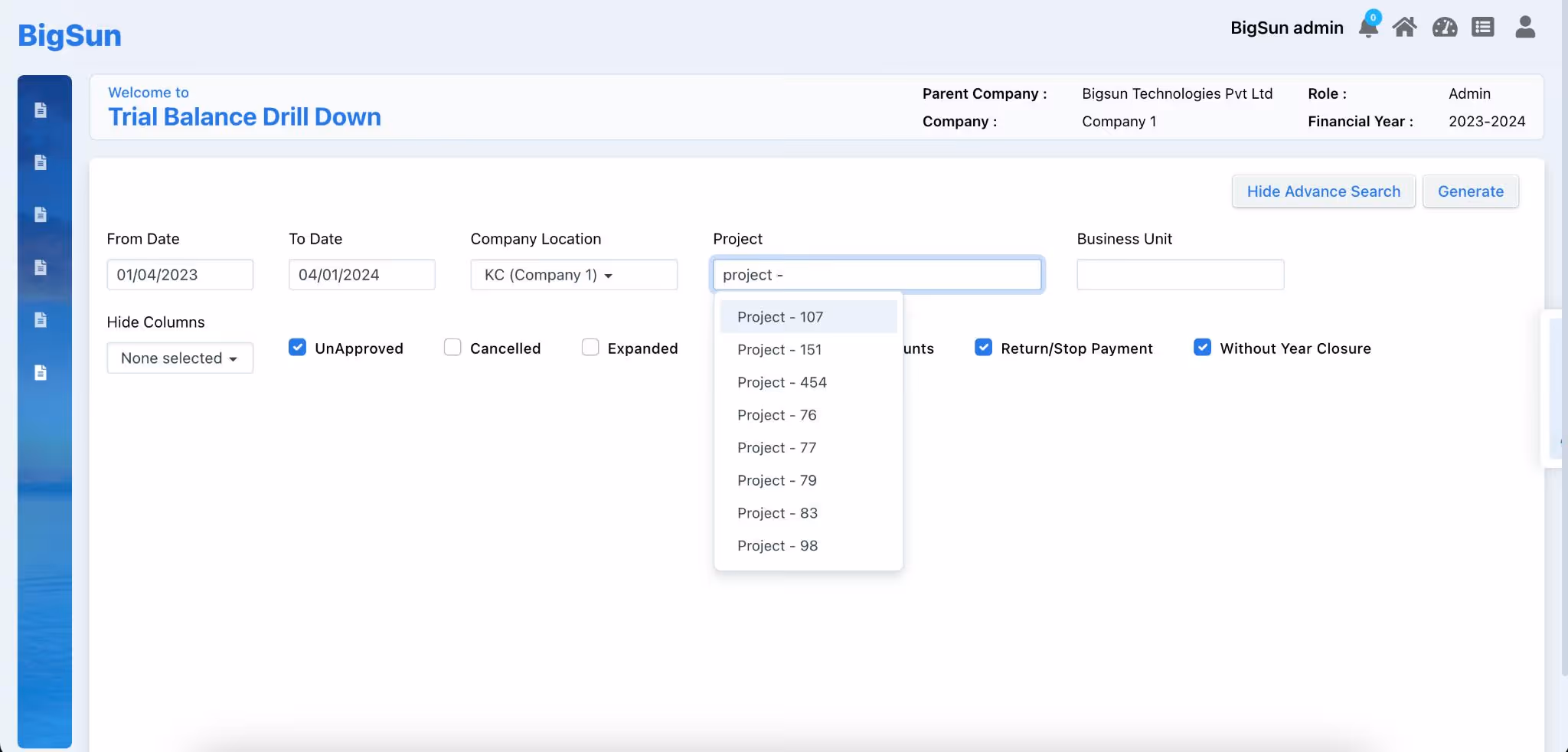This screenshot has height=752, width=1568.
Task: Go to home via house icon
Action: (x=1404, y=28)
